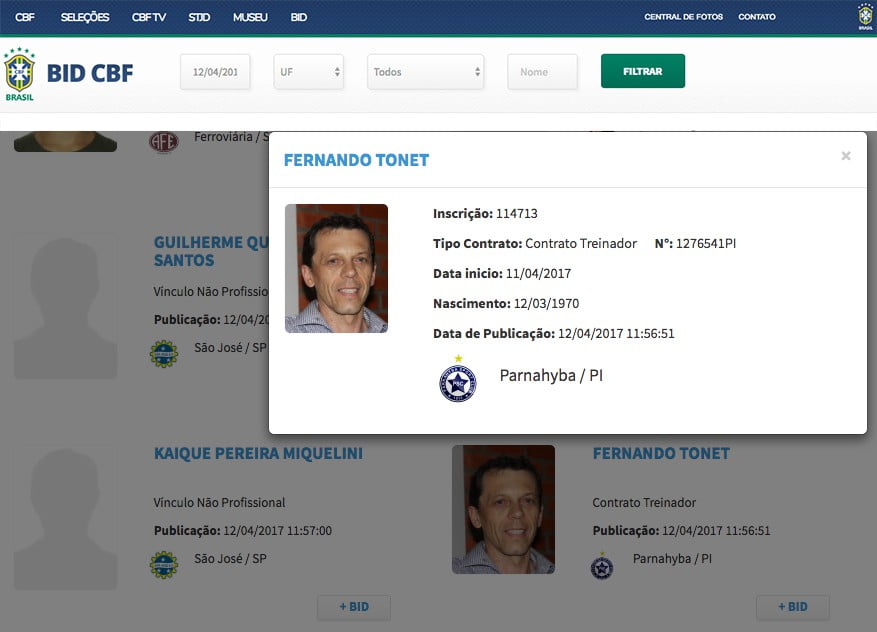877x632 pixels.
Task: Navigate to the STJD menu item
Action: point(198,16)
